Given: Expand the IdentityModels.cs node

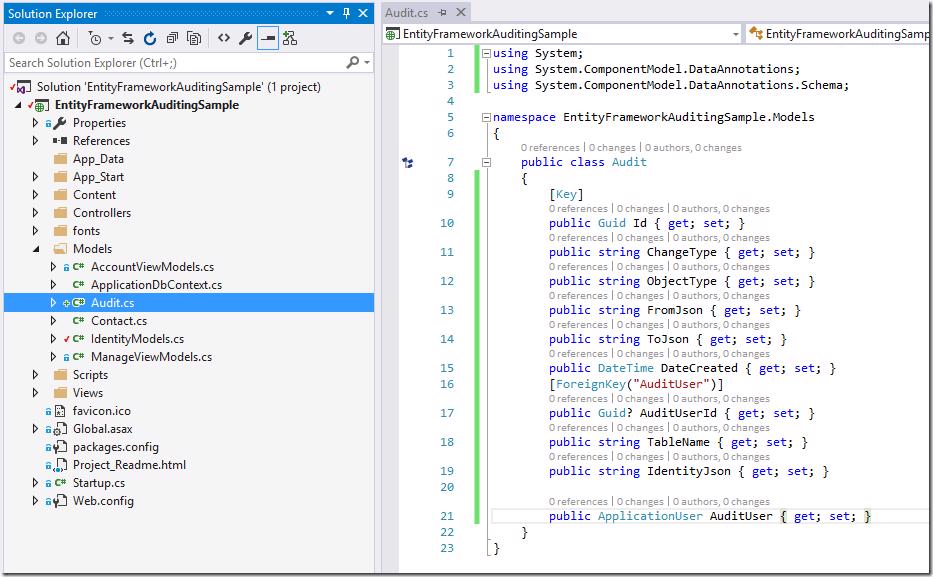Looking at the screenshot, I should click(53, 339).
